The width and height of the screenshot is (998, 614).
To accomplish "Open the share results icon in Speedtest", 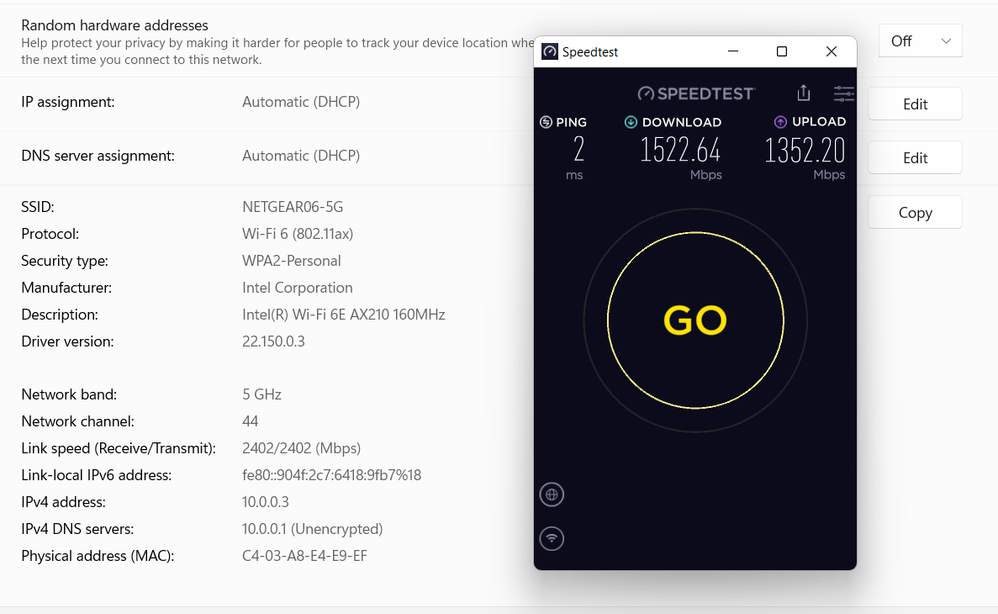I will pyautogui.click(x=803, y=92).
